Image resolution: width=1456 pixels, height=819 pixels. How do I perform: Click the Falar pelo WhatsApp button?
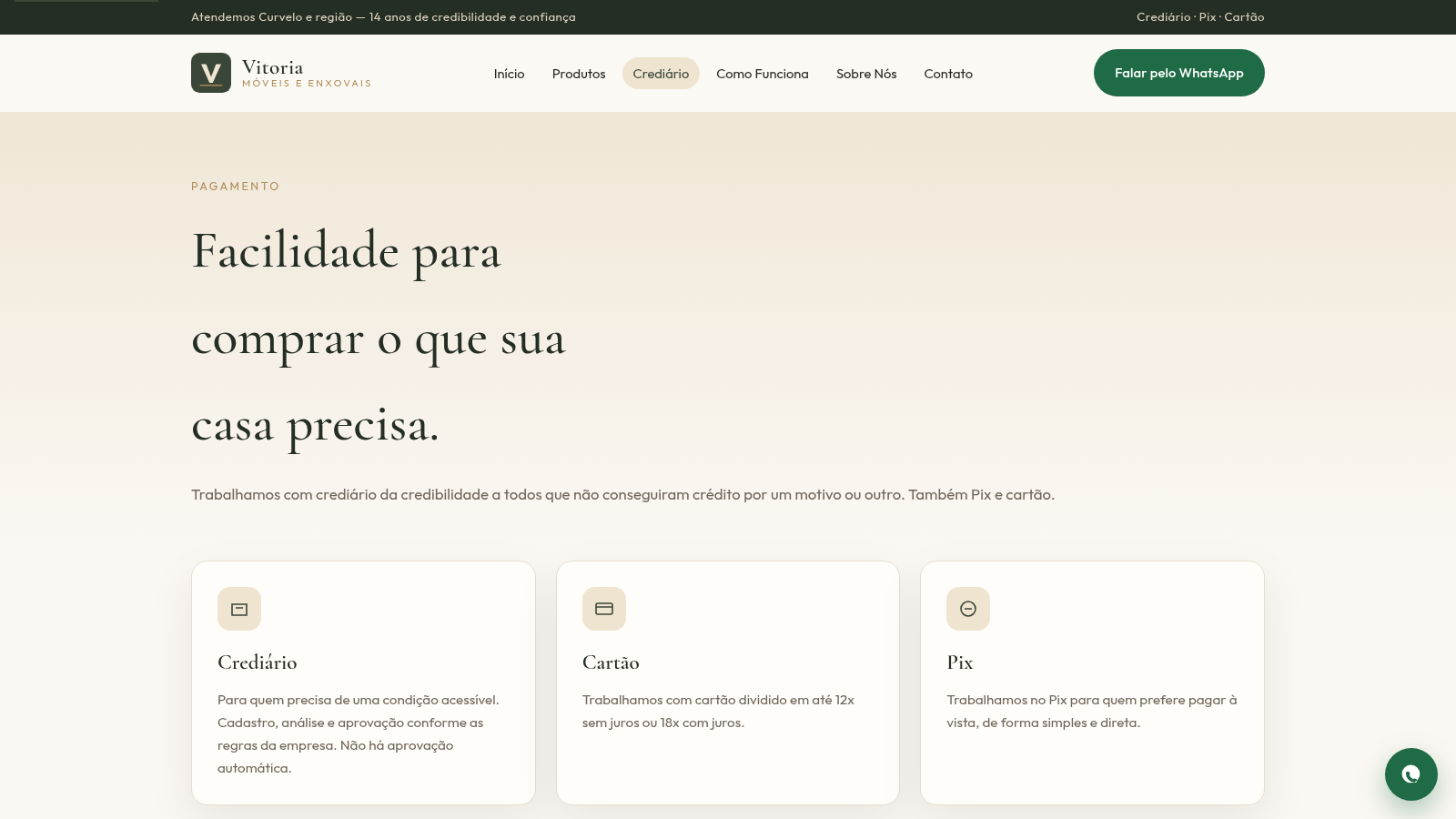tap(1179, 73)
